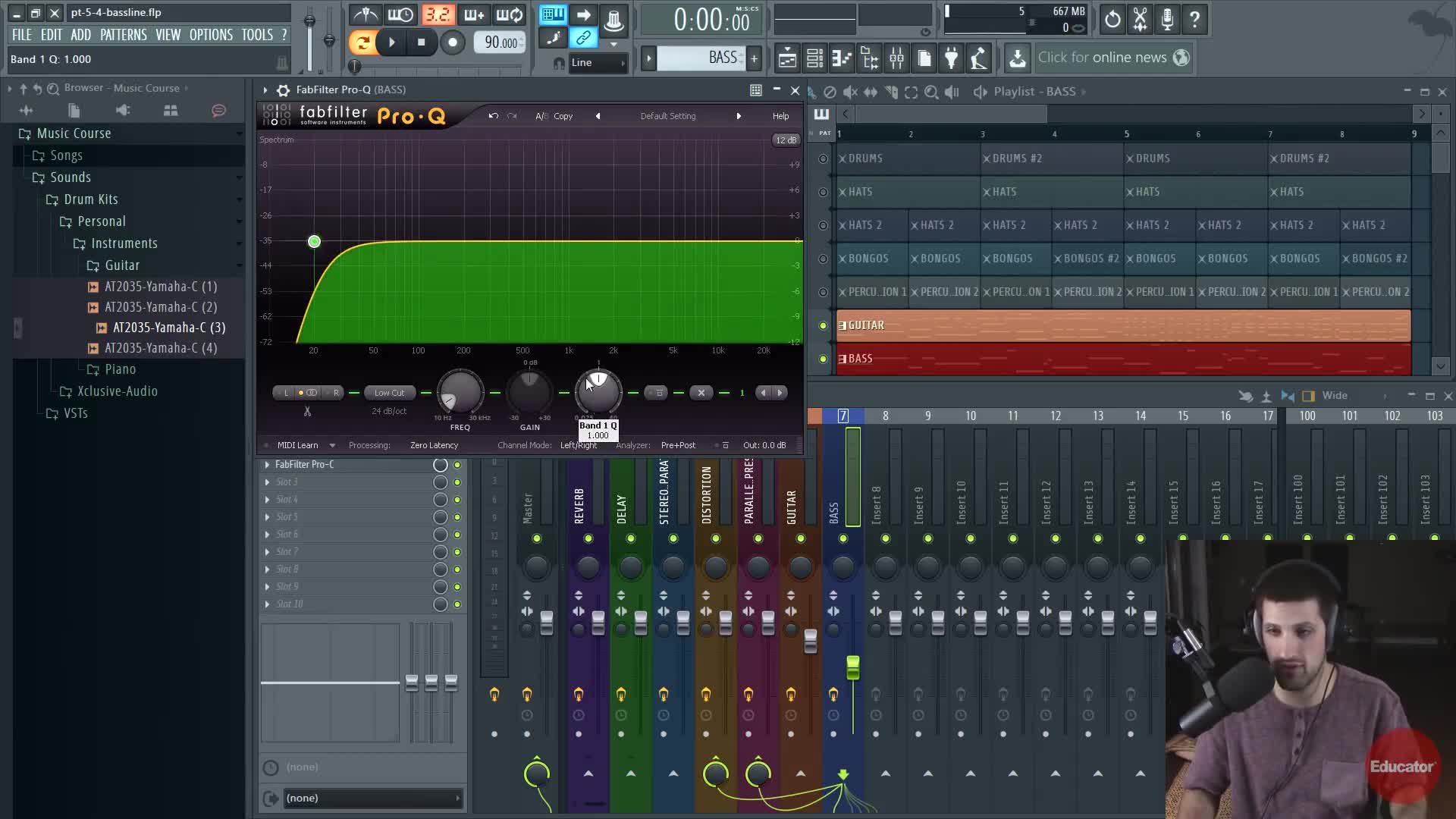Open the mixer window icon
This screenshot has height=819, width=1456.
point(897,58)
